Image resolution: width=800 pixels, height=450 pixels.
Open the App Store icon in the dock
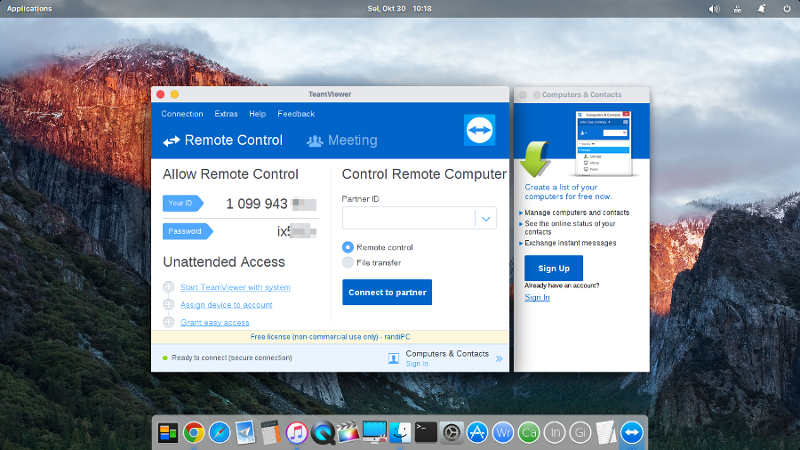point(477,433)
